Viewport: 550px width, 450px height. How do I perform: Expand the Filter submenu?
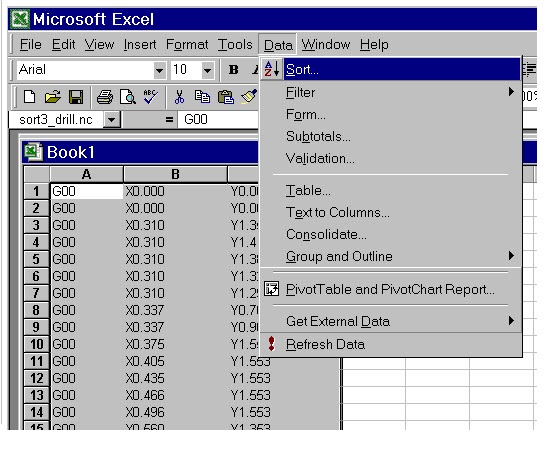click(x=511, y=92)
